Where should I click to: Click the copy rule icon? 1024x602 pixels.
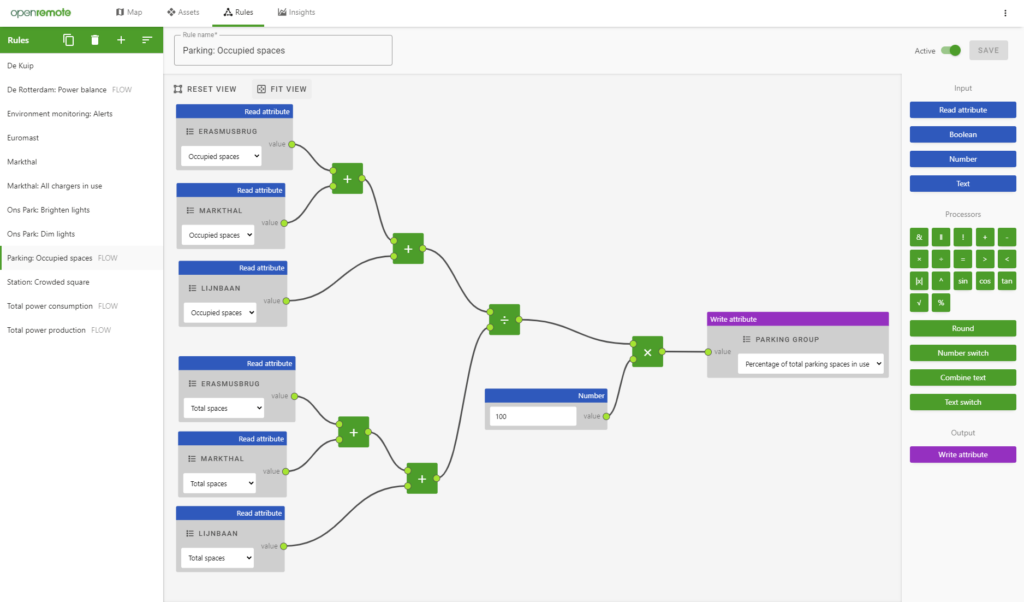pos(69,40)
